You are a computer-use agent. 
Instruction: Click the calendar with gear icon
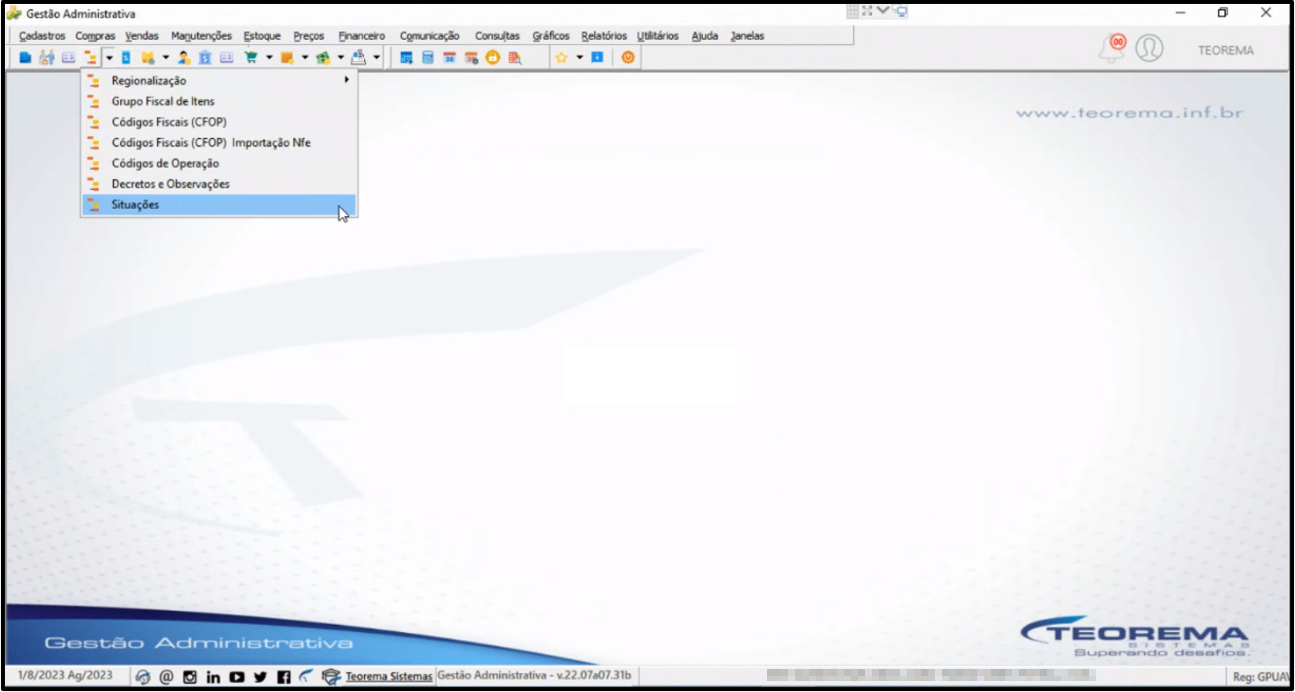coord(471,58)
